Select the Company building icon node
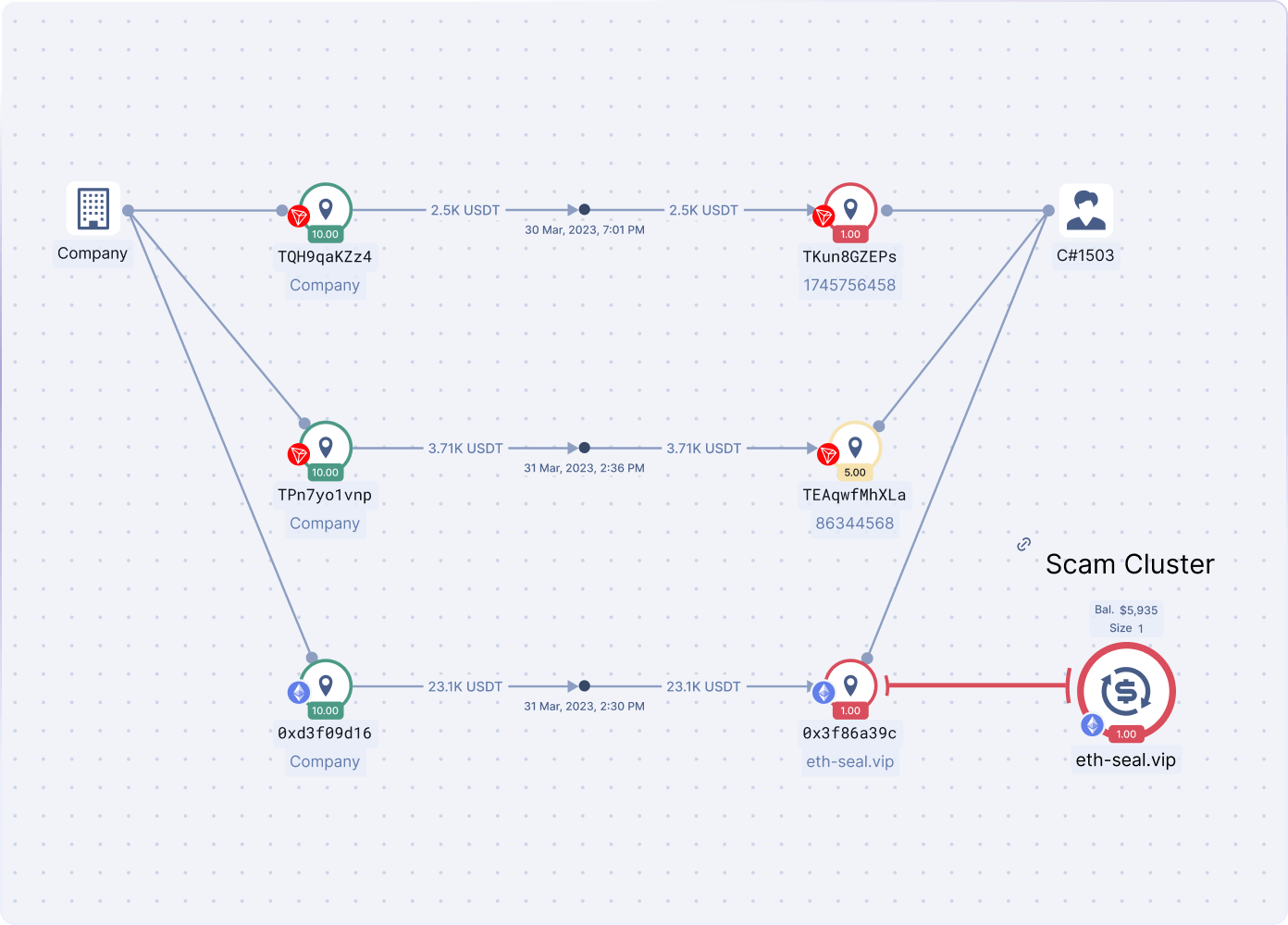 [x=93, y=209]
